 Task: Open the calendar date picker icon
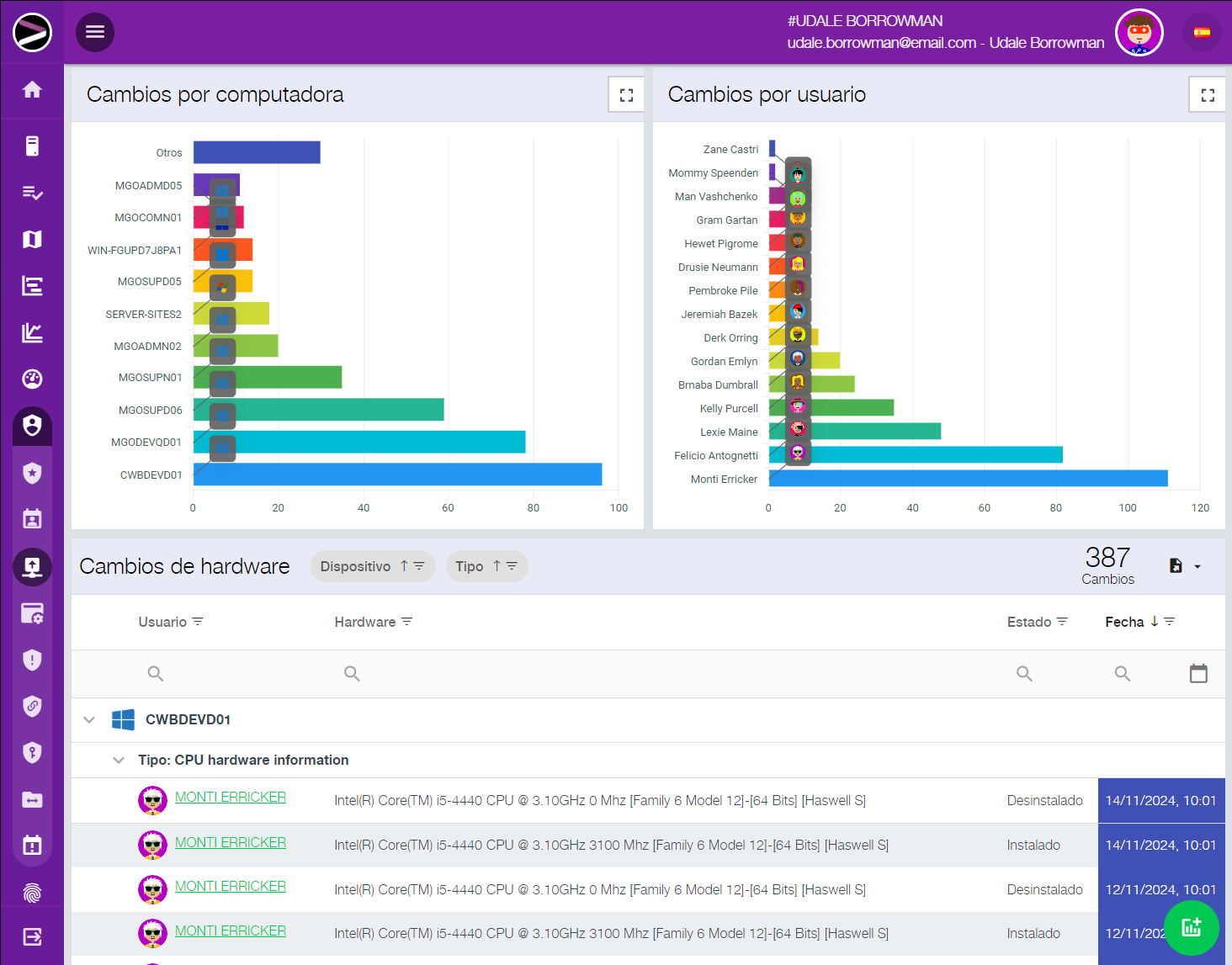coord(1198,673)
